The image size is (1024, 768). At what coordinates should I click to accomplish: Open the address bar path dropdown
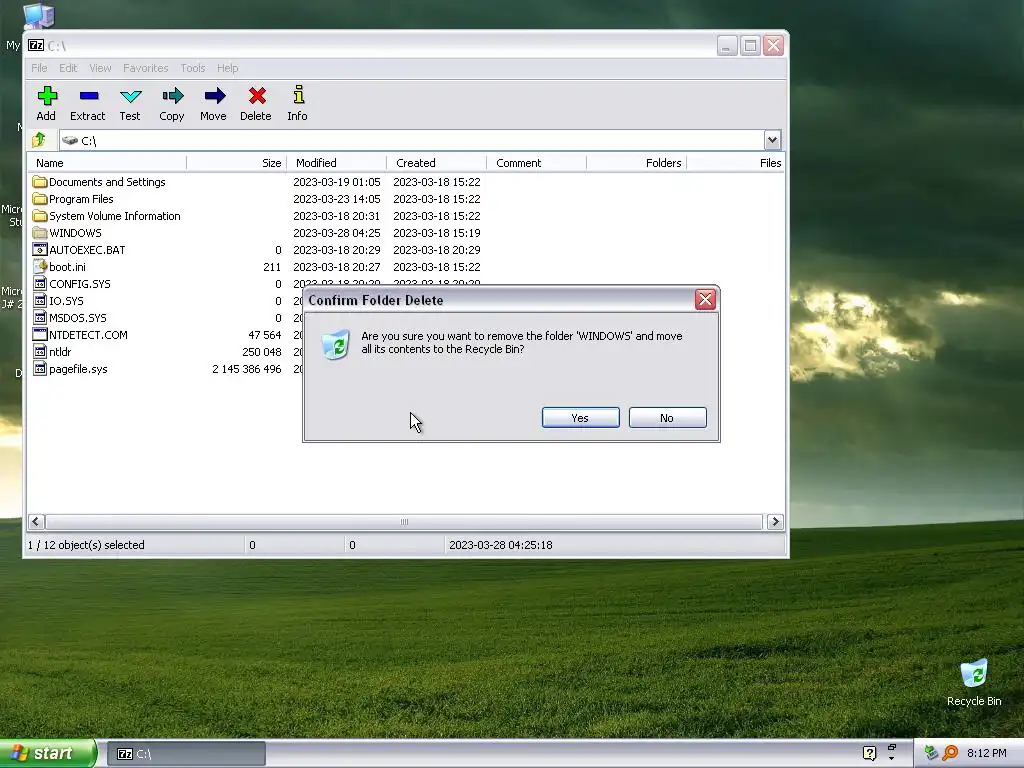772,140
